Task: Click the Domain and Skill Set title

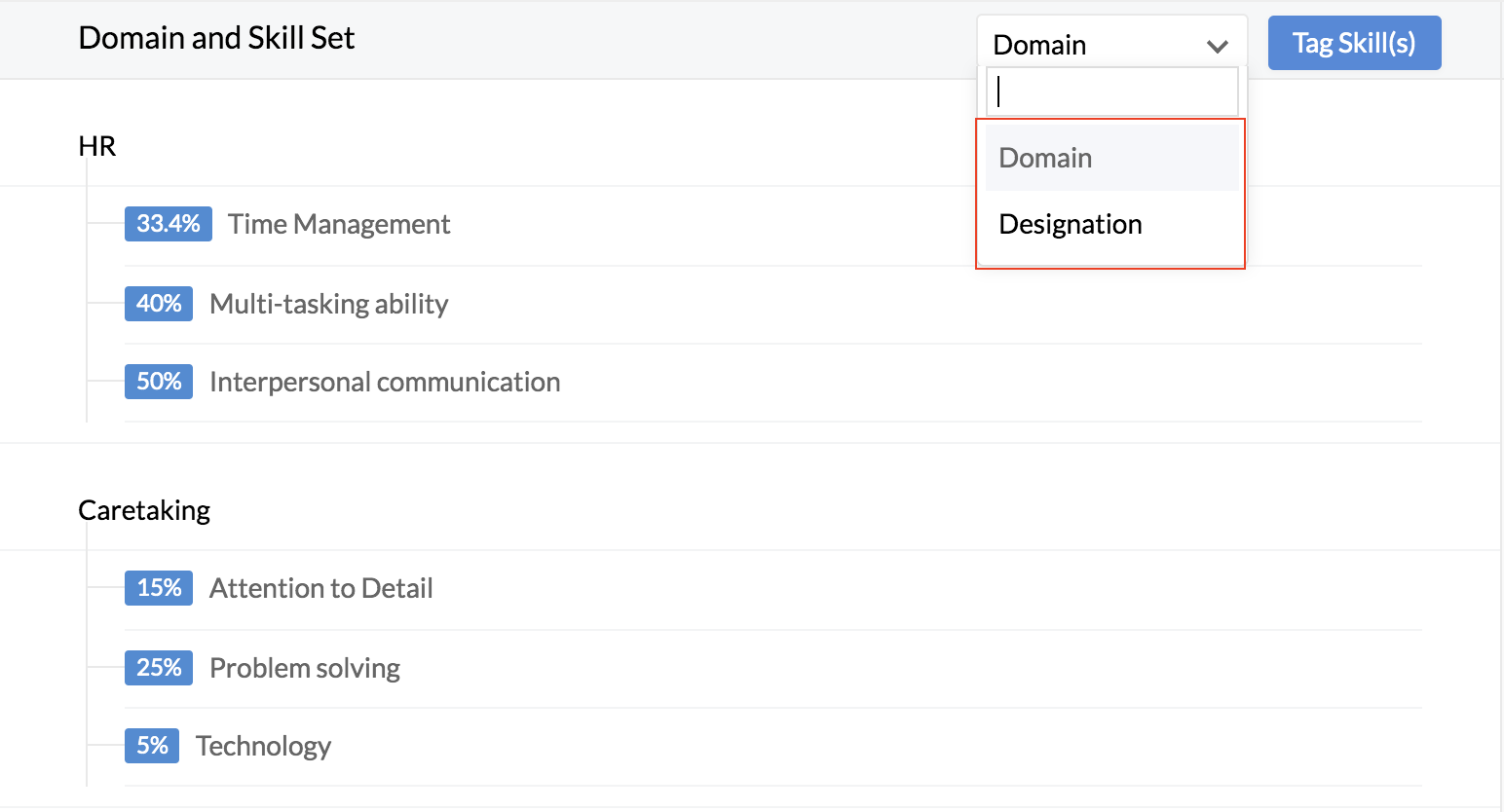Action: tap(216, 38)
